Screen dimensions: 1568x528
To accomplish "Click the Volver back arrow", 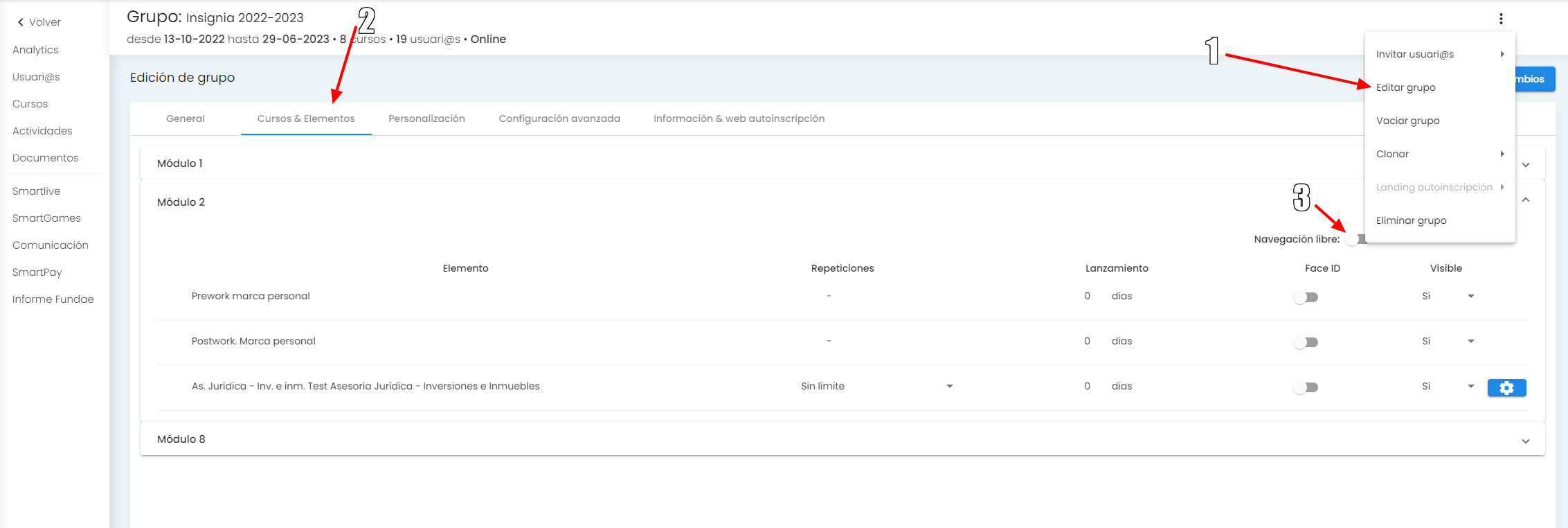I will (x=21, y=22).
